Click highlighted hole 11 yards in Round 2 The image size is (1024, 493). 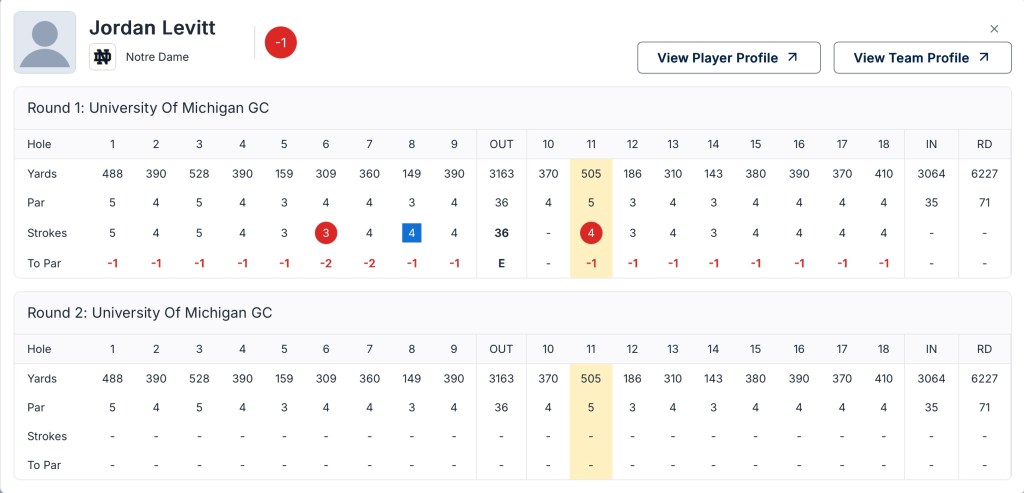click(x=591, y=379)
